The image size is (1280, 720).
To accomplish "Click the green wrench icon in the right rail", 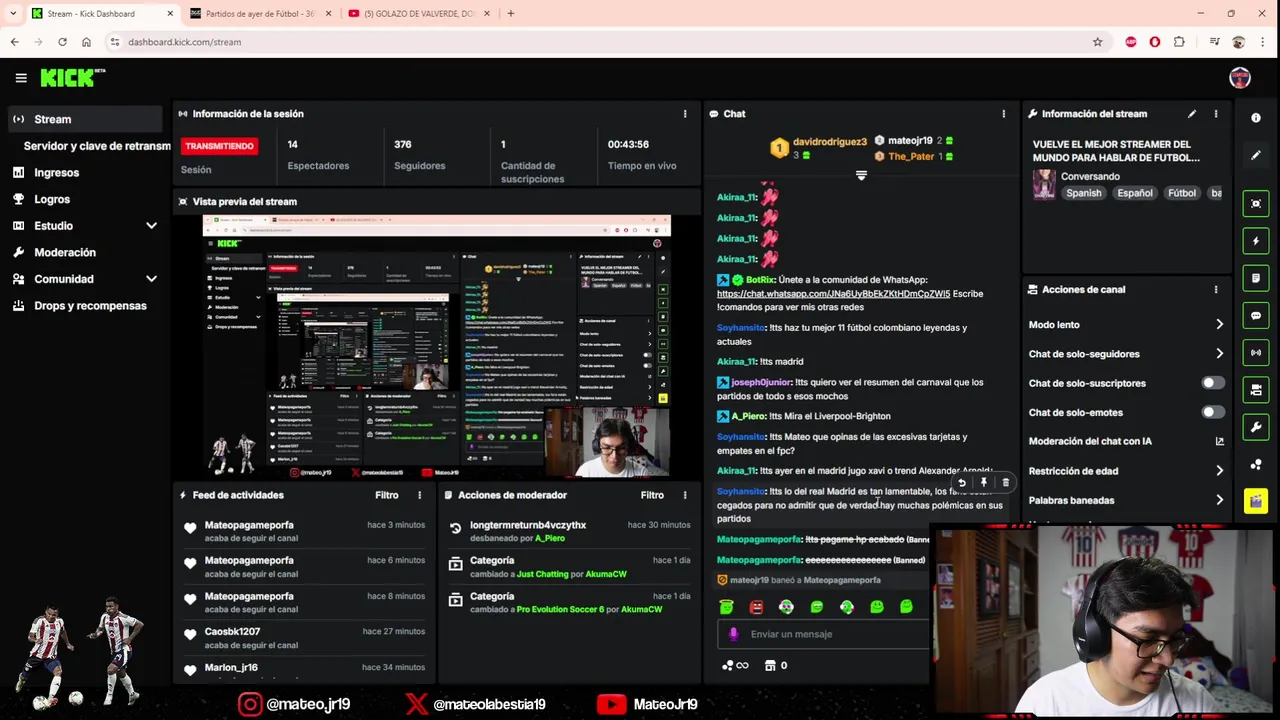I will [1256, 427].
